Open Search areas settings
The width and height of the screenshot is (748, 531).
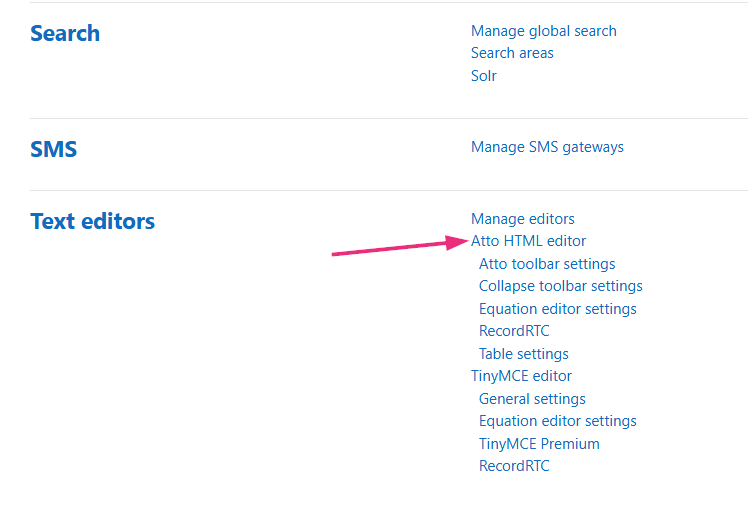click(x=512, y=53)
